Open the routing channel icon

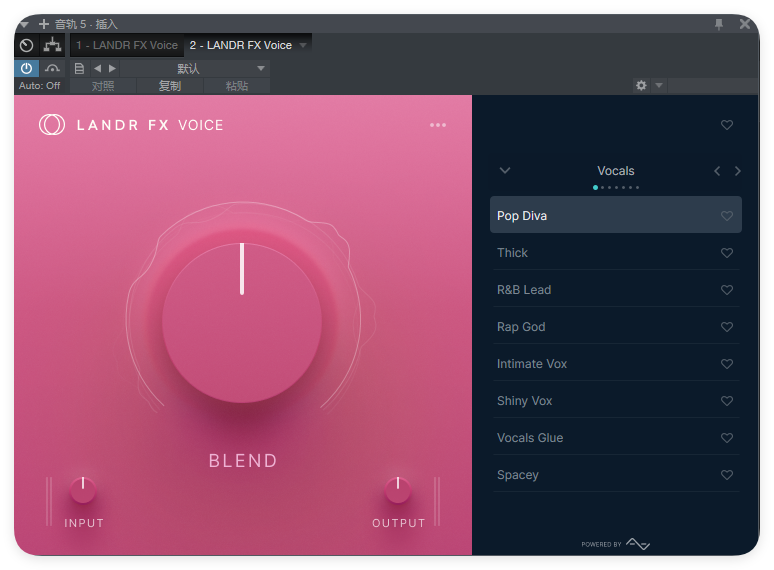[x=52, y=45]
